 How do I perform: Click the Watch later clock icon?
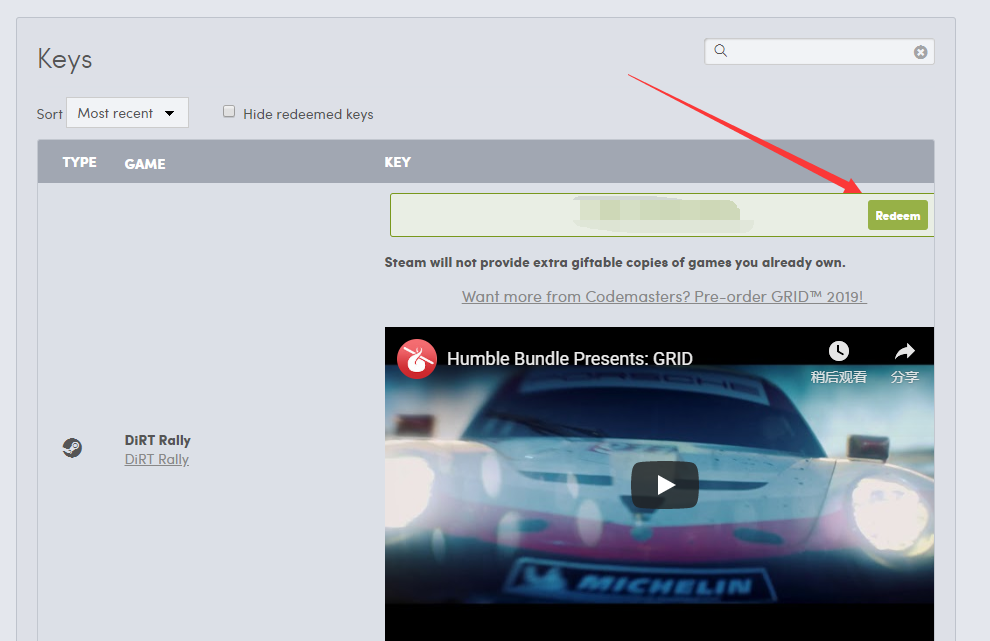[838, 351]
